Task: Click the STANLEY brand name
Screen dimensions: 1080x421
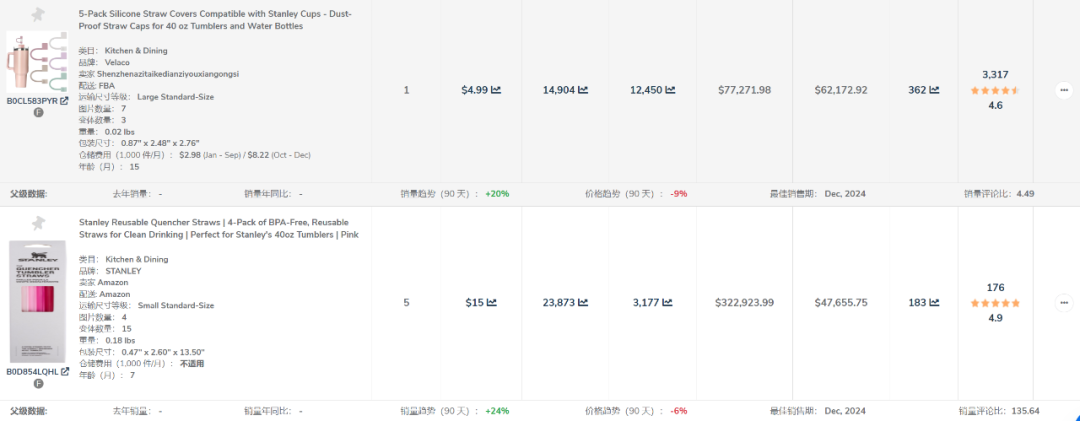Action: (x=123, y=271)
